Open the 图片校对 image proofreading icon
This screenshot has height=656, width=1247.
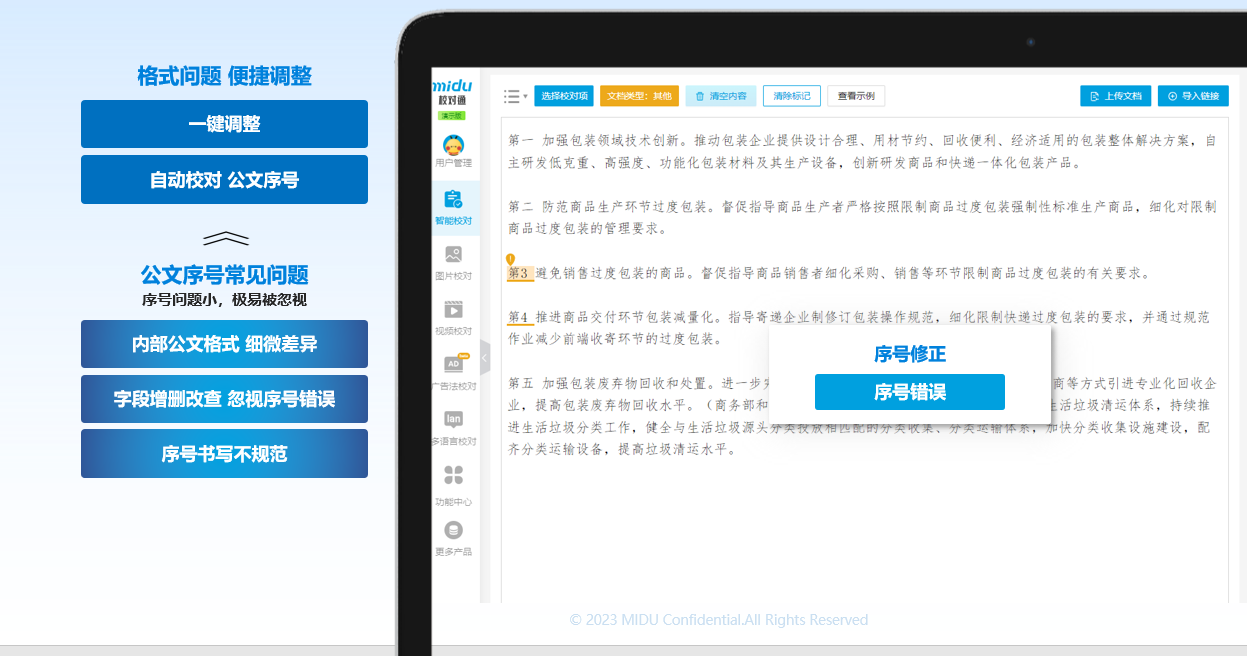453,255
